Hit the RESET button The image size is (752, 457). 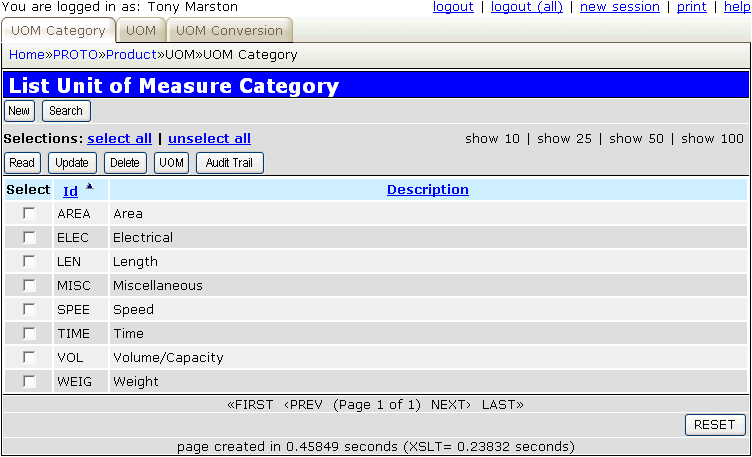(x=714, y=425)
